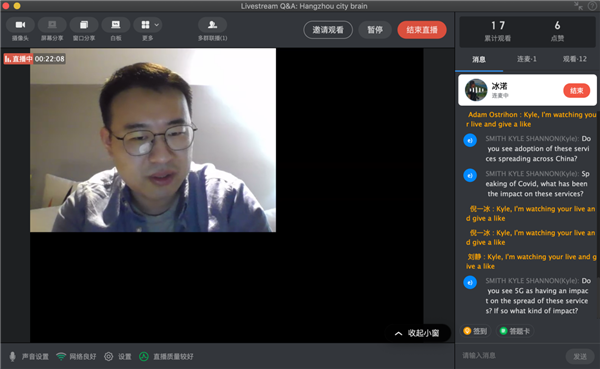Open the 答题卡 answer card feature
This screenshot has height=369, width=600.
pos(515,331)
